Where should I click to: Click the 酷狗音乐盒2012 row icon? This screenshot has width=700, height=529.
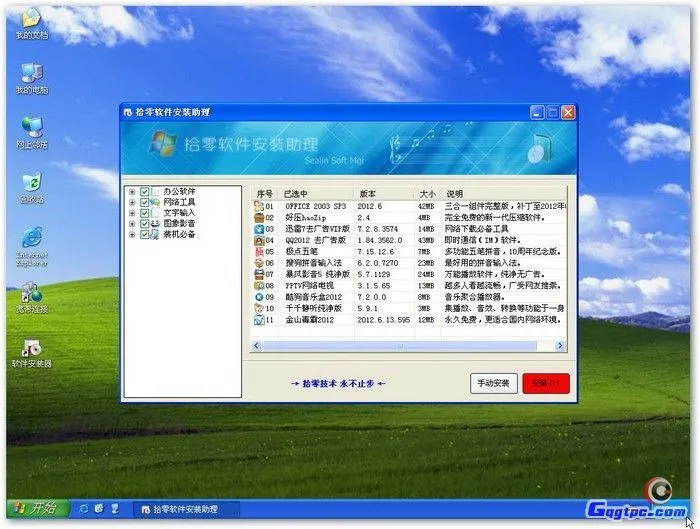(x=259, y=297)
